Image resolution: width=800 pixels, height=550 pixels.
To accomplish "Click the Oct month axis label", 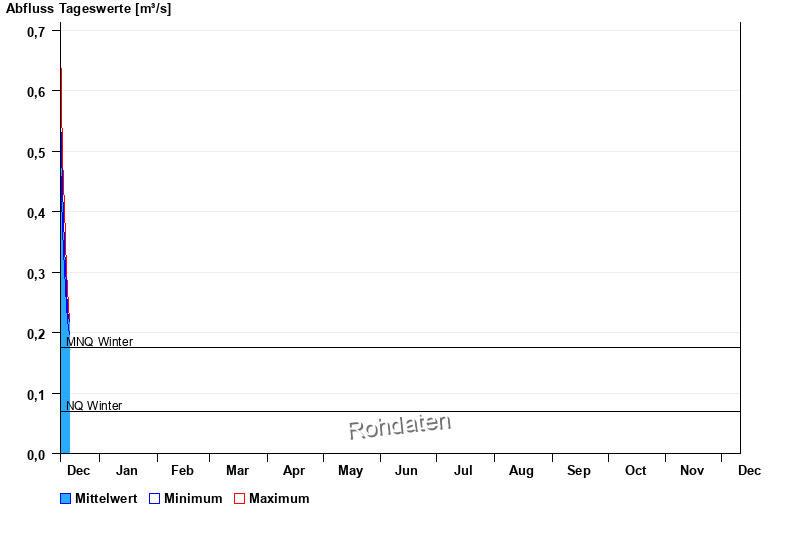I will (x=636, y=471).
